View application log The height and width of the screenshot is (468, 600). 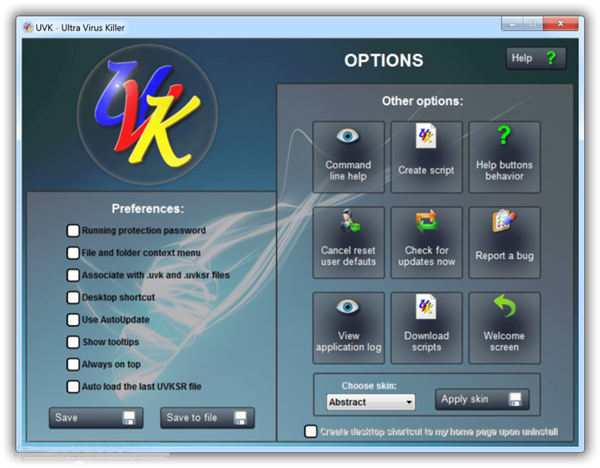348,327
